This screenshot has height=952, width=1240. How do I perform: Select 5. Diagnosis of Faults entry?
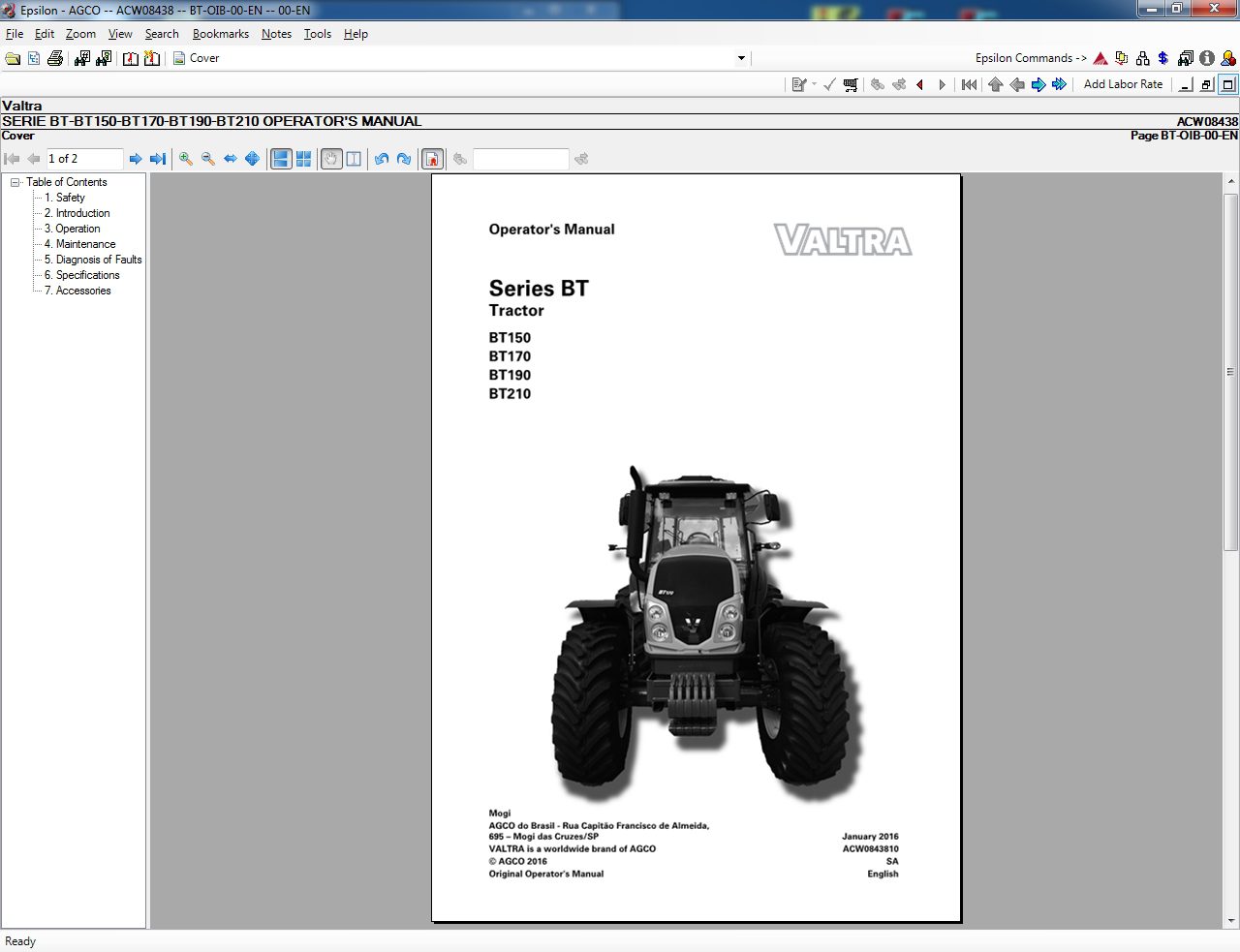93,260
